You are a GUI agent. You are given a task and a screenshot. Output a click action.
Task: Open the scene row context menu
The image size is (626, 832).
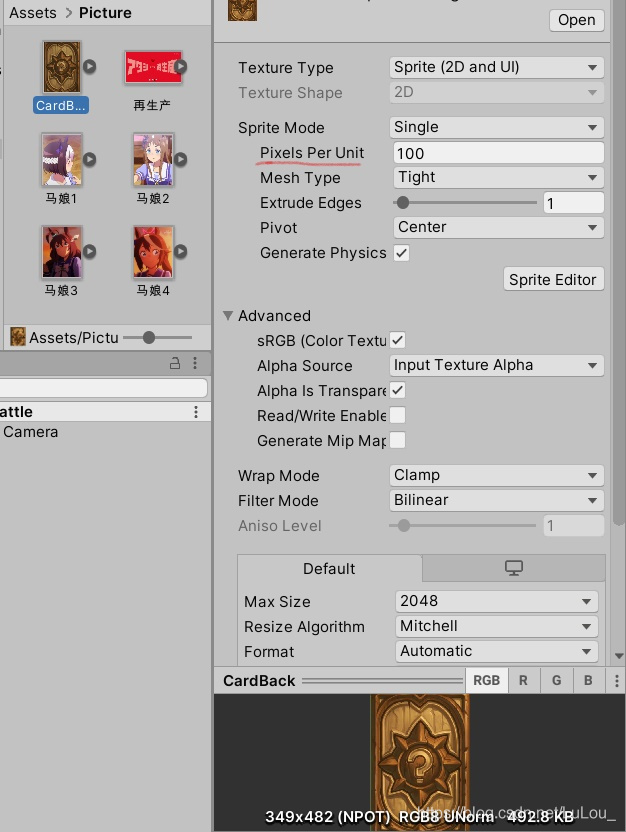[196, 412]
